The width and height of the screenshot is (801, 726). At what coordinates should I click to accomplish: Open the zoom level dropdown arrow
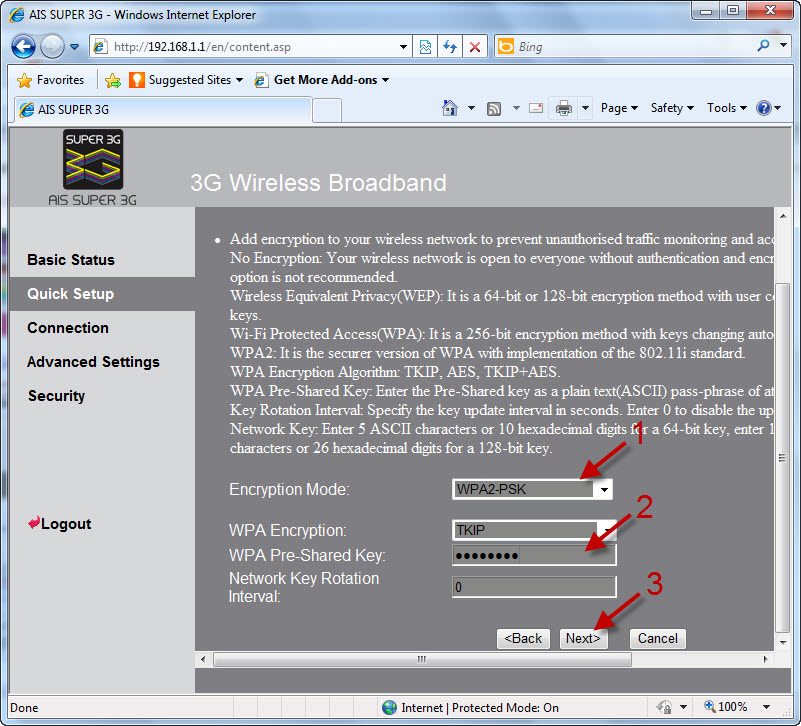(766, 707)
